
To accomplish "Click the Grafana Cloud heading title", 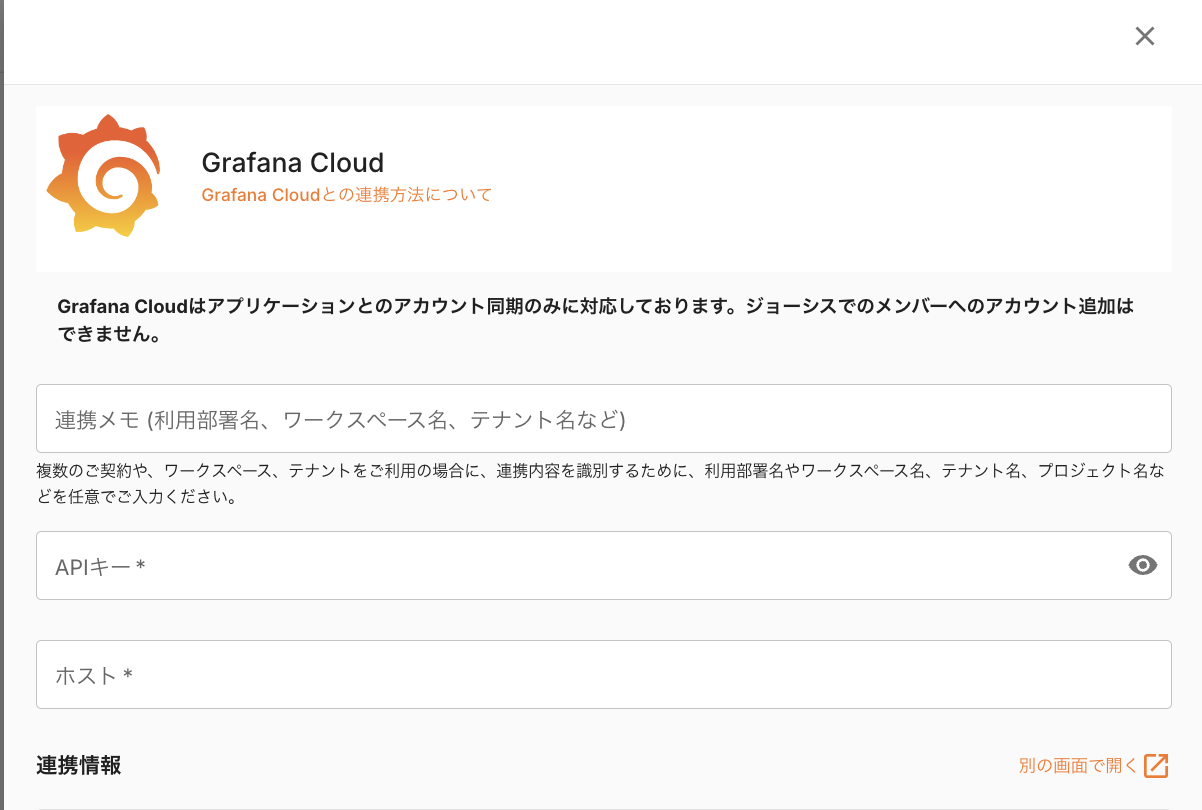I will [292, 163].
